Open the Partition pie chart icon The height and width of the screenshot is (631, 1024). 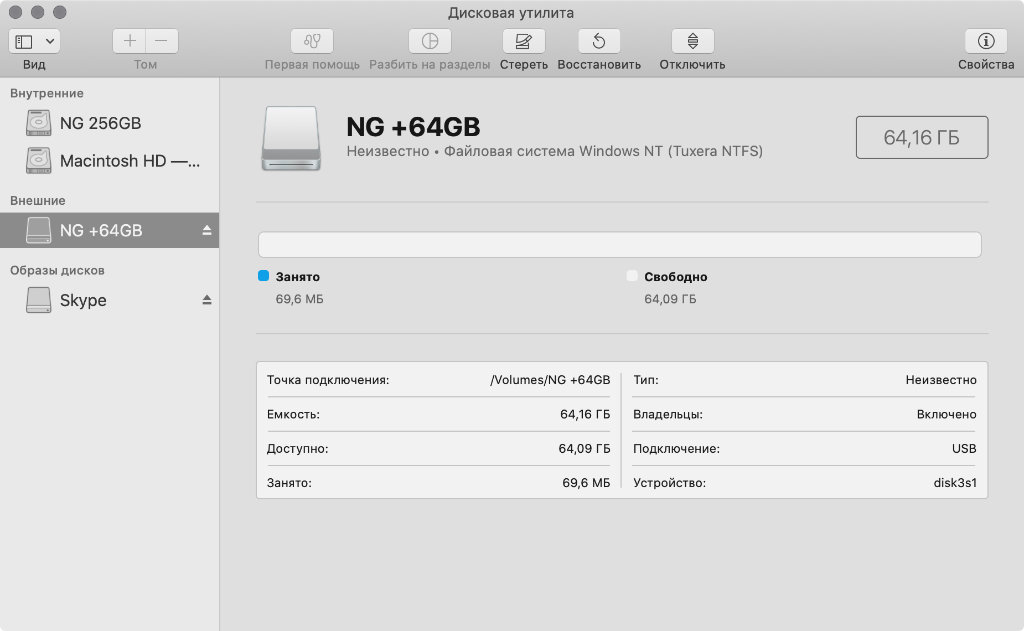(430, 41)
